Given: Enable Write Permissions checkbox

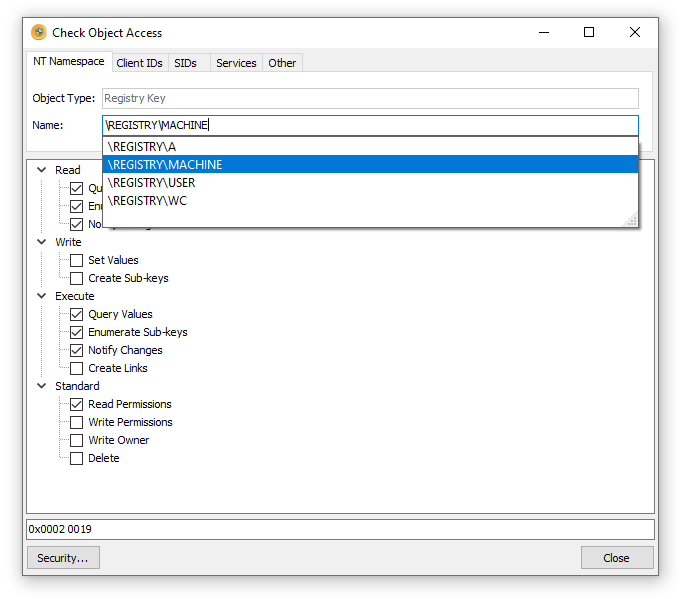Looking at the screenshot, I should point(77,422).
